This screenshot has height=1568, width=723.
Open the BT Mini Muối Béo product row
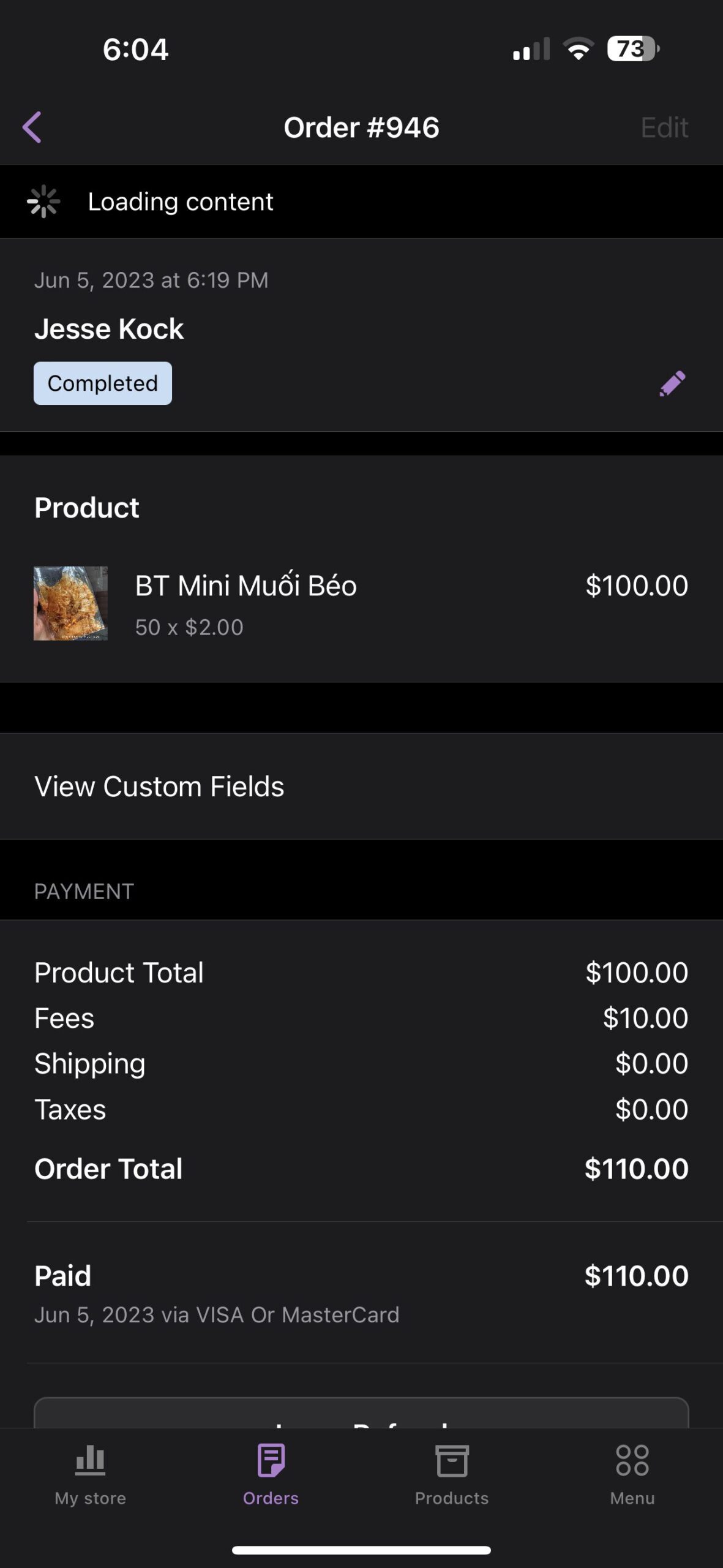pos(361,603)
